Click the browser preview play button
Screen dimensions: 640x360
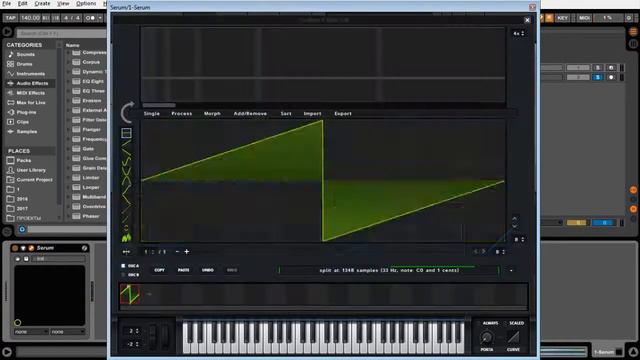[22, 230]
